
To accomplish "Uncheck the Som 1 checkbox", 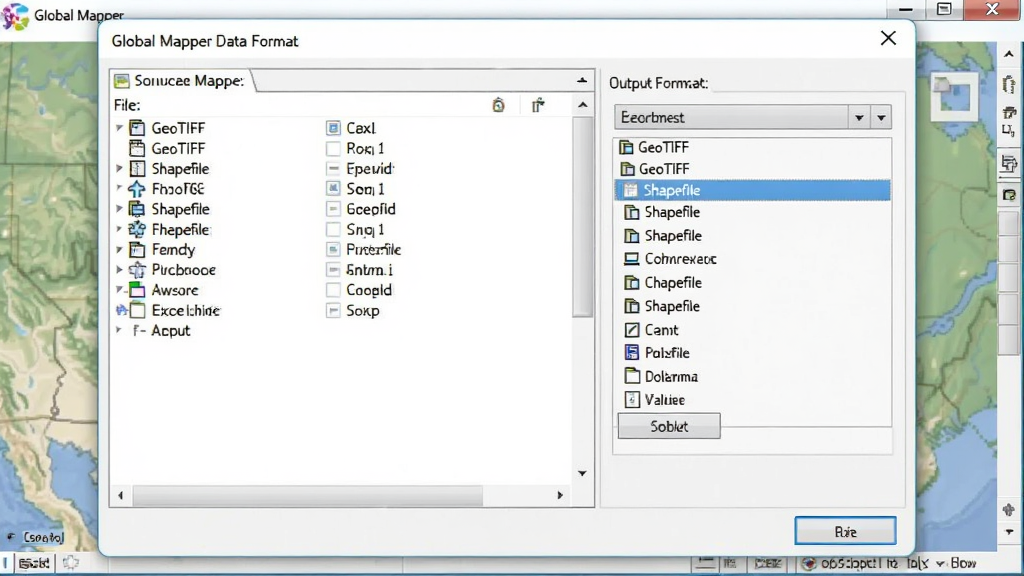I will coord(333,189).
